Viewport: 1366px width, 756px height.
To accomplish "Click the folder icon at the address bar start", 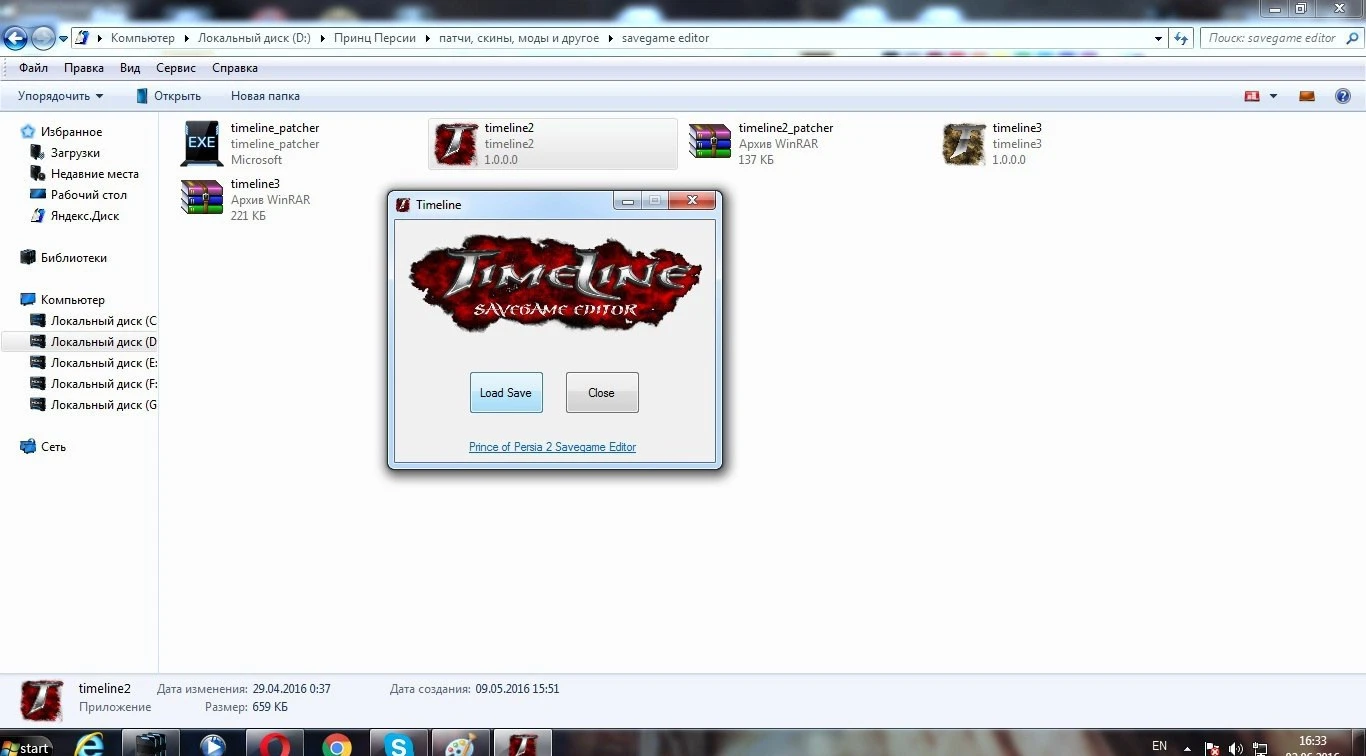I will [x=83, y=38].
